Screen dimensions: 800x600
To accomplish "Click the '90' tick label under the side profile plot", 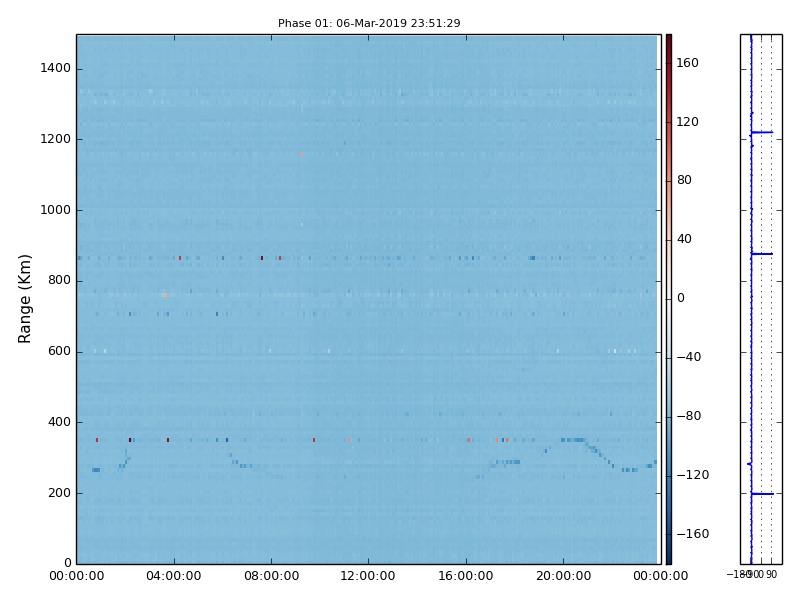I will click(x=771, y=575).
